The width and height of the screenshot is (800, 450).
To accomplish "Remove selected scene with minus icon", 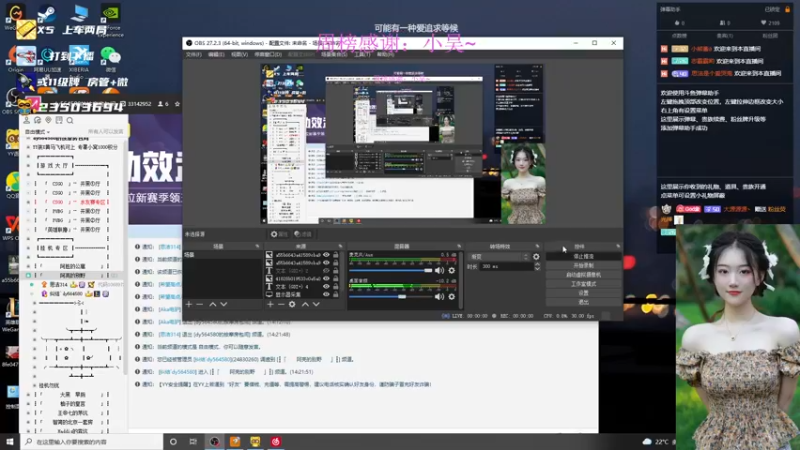I will (200, 304).
